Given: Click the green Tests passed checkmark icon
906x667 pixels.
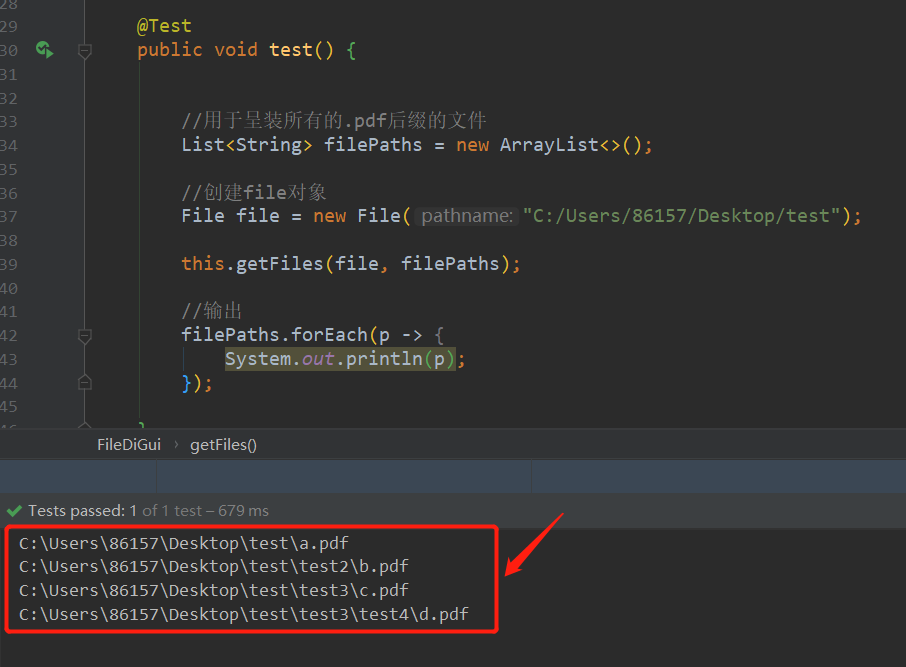Looking at the screenshot, I should pos(14,511).
